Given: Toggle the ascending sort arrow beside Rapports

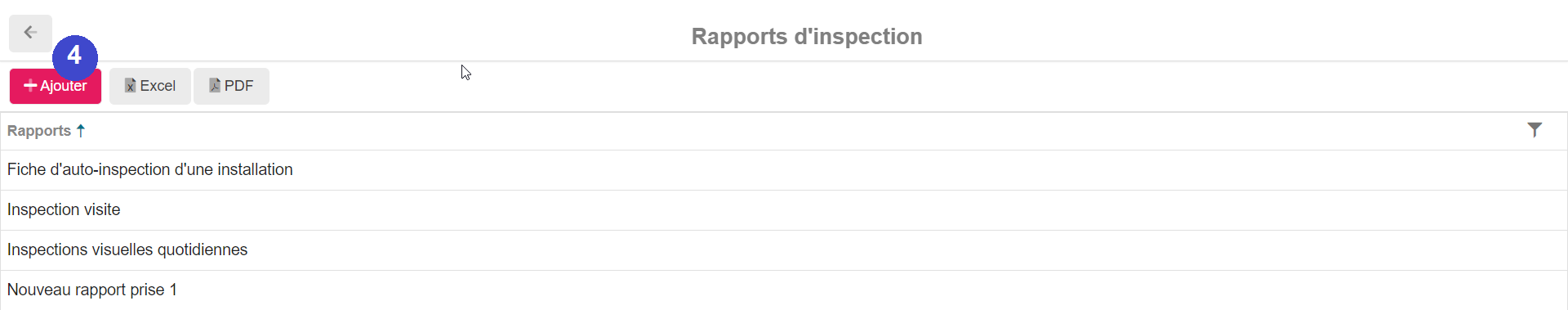Looking at the screenshot, I should 81,131.
